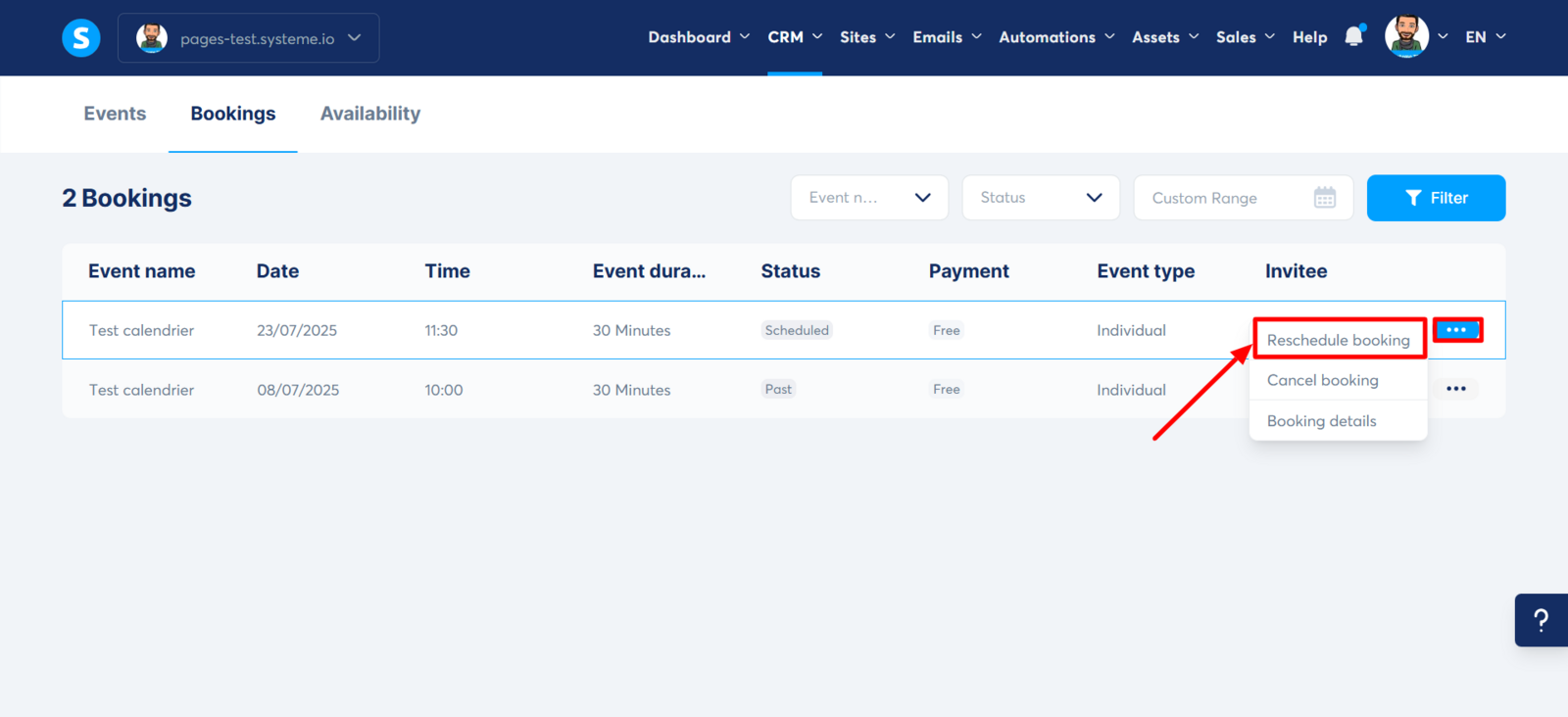Expand the Dashboard menu
The height and width of the screenshot is (717, 1568).
click(x=699, y=37)
